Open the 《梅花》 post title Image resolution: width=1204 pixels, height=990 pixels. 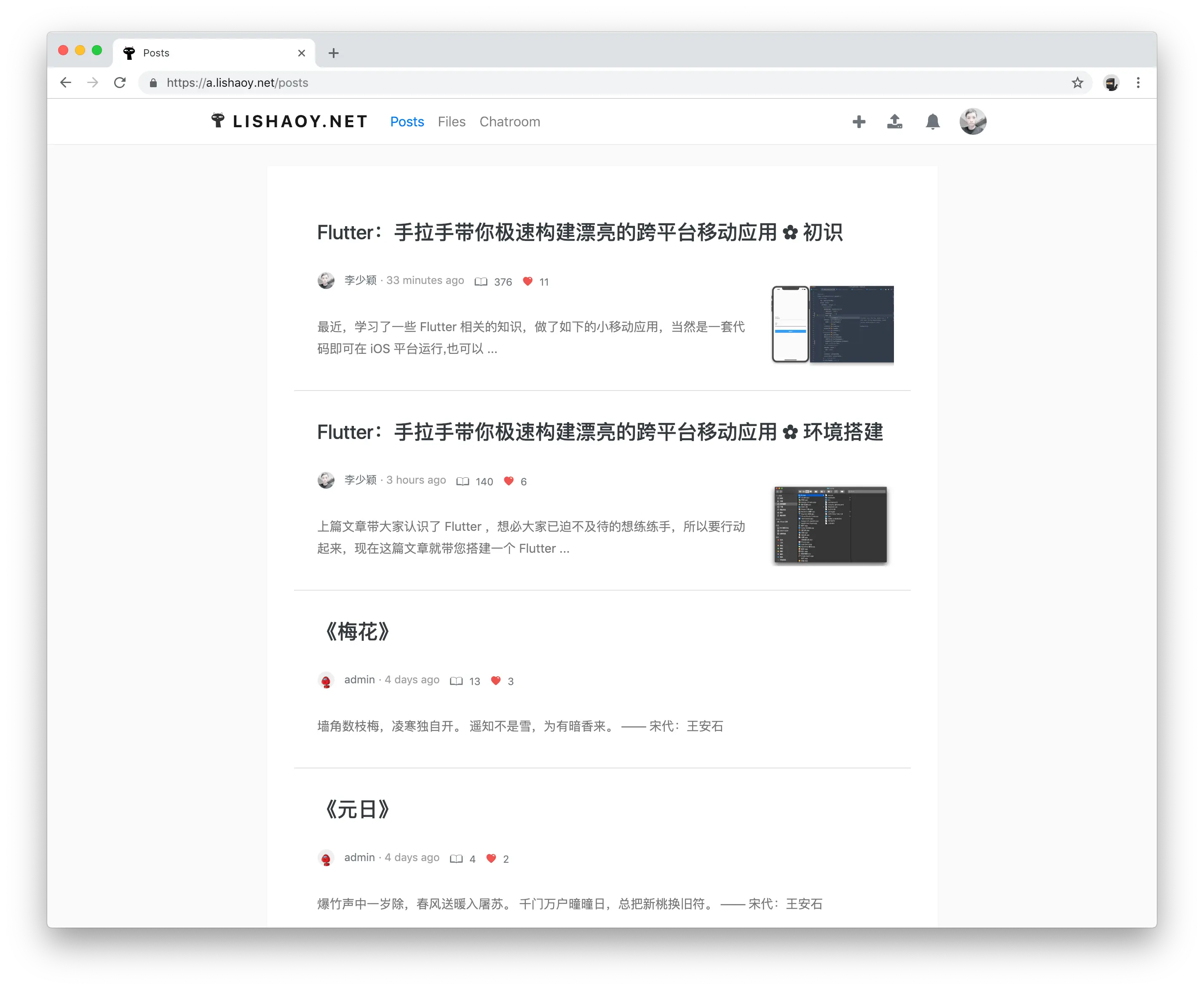click(x=357, y=632)
